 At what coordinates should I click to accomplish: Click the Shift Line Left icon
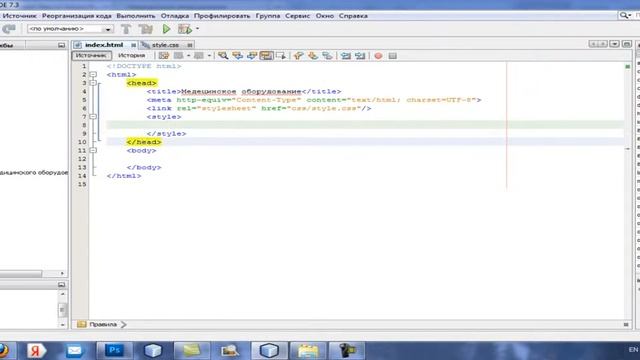[x=346, y=56]
